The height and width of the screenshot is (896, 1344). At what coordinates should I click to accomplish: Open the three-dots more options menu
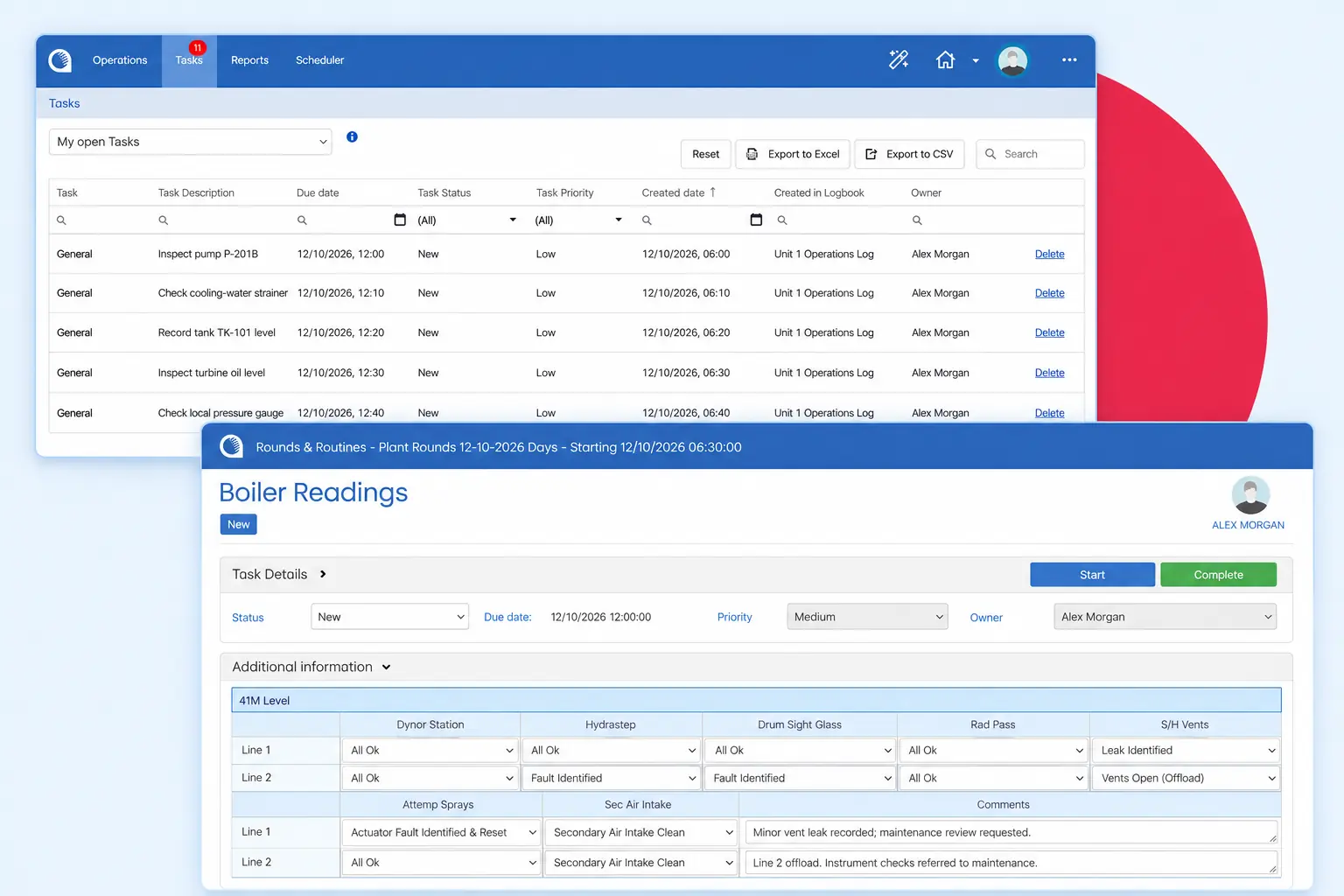1069,59
